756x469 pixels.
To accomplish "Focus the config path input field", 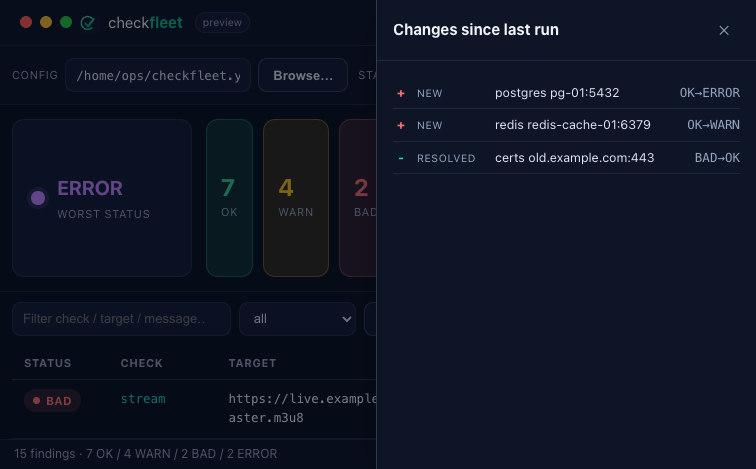I will point(158,75).
